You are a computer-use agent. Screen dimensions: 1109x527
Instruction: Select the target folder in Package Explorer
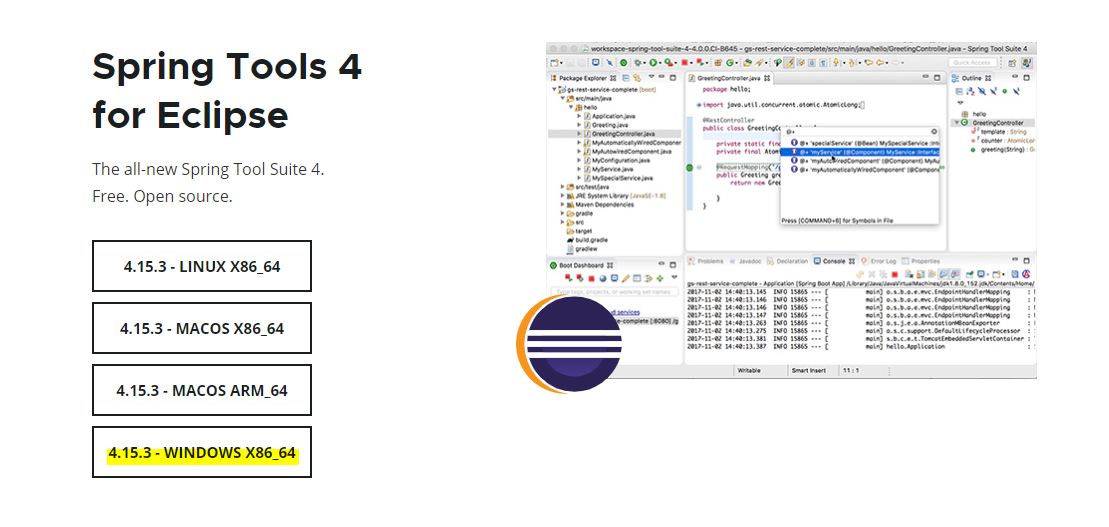579,231
